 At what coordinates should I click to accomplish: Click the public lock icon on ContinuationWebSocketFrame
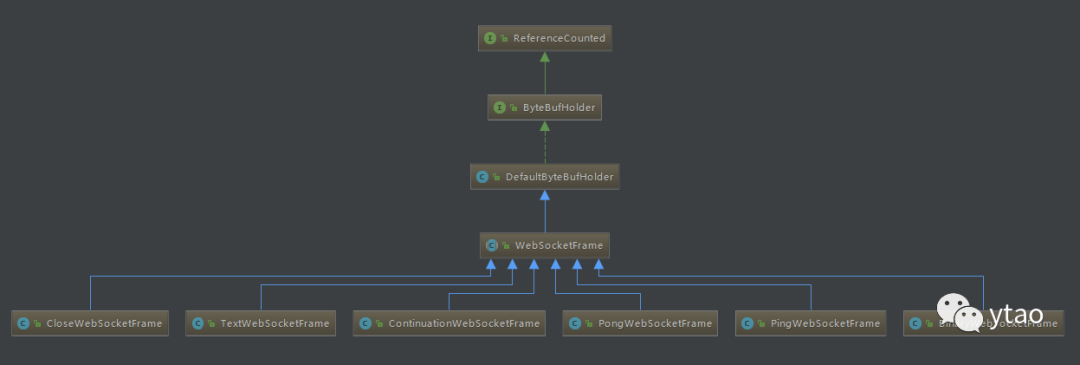pos(380,324)
